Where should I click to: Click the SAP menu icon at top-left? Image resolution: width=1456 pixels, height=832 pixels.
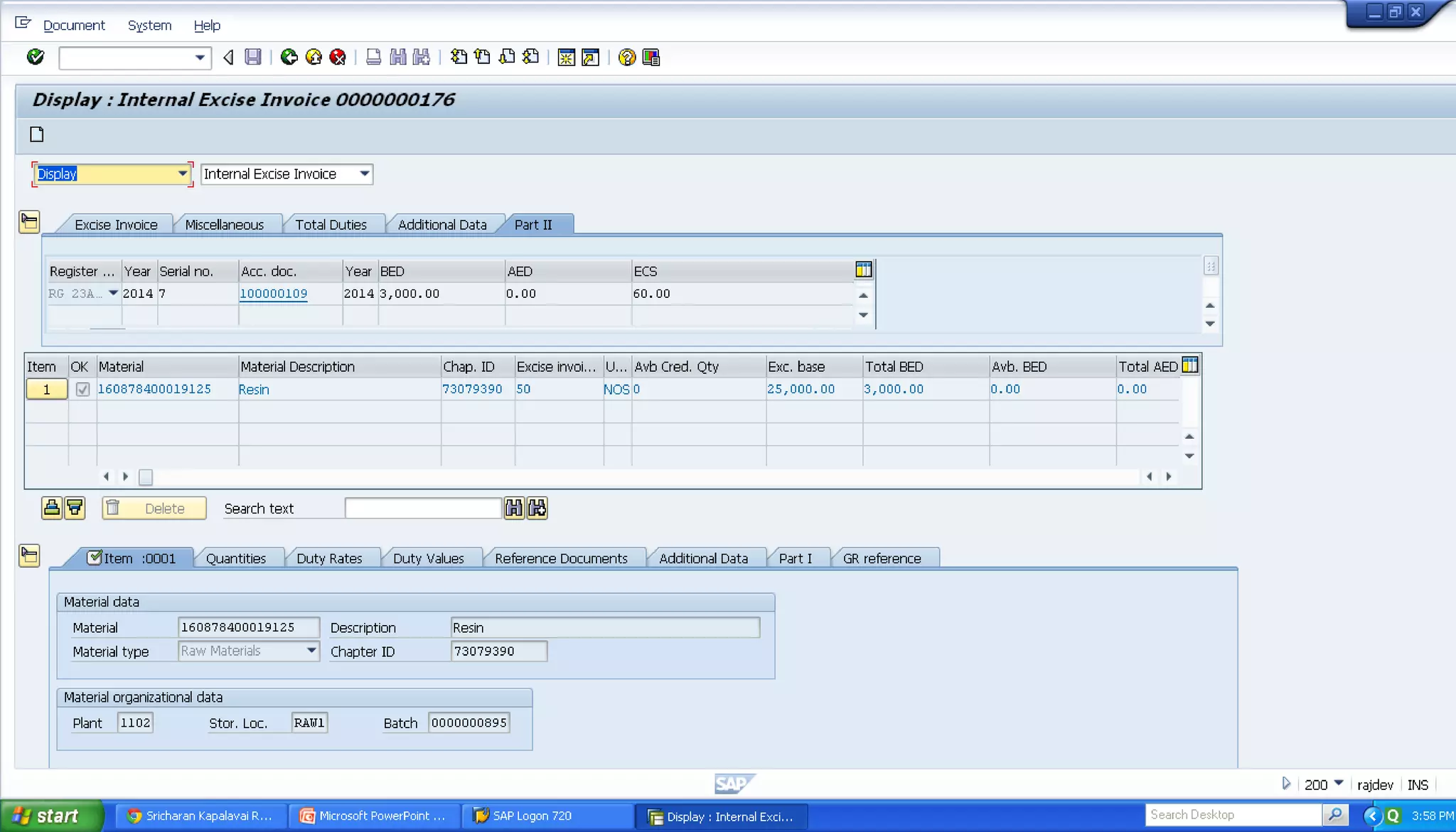pos(23,23)
